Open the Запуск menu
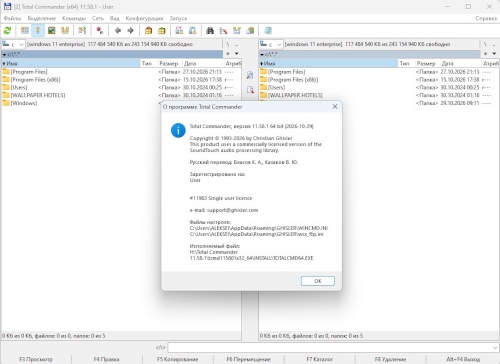This screenshot has height=364, width=500. [178, 18]
